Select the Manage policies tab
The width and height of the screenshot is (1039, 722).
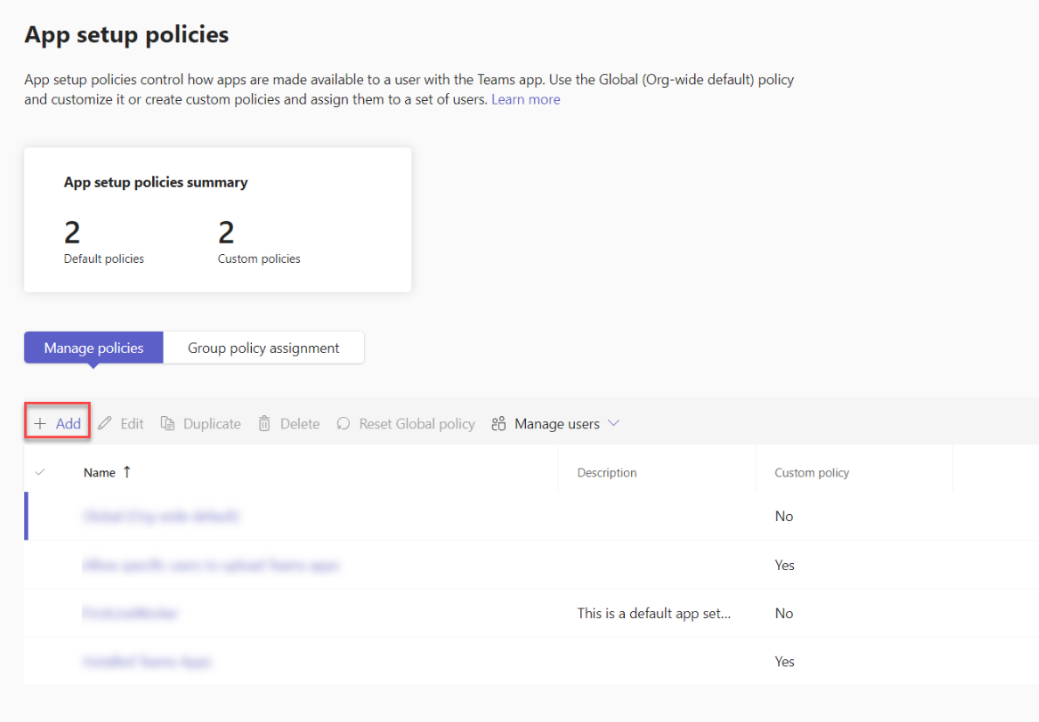pos(93,347)
